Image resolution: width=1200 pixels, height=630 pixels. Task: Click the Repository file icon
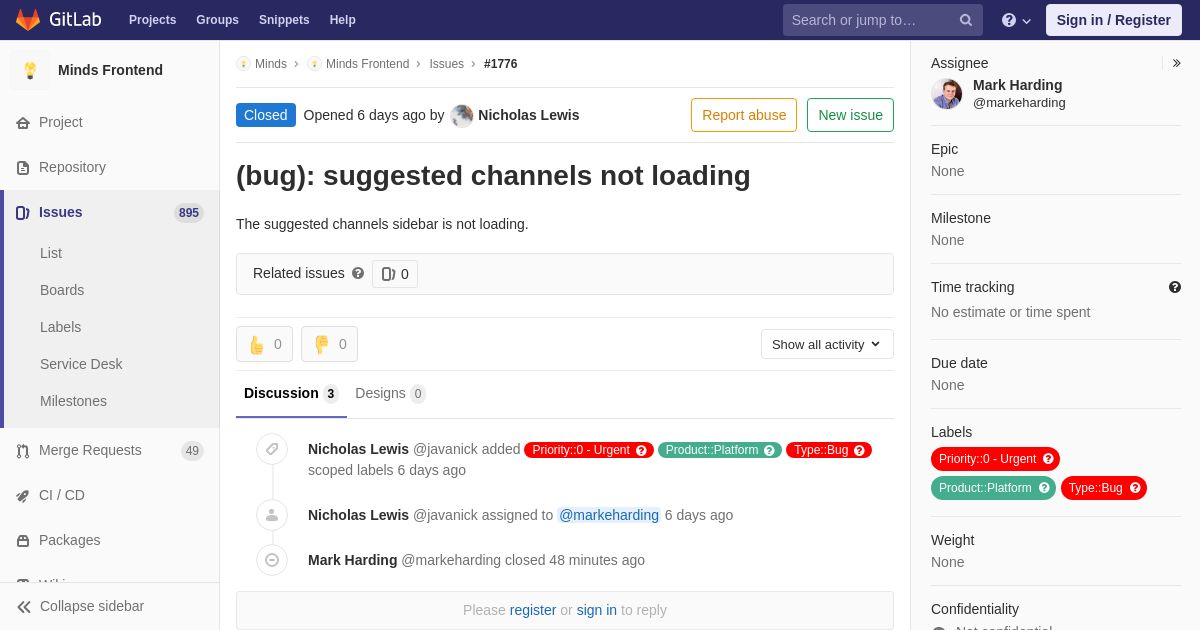pyautogui.click(x=23, y=168)
